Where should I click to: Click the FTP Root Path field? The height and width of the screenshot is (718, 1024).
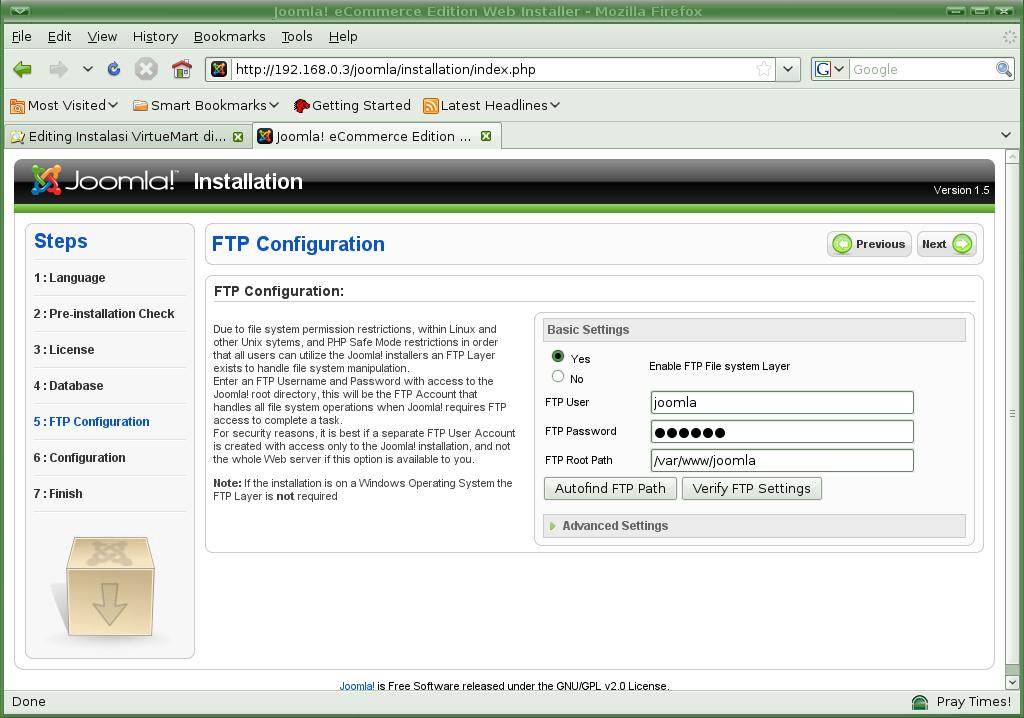[782, 461]
